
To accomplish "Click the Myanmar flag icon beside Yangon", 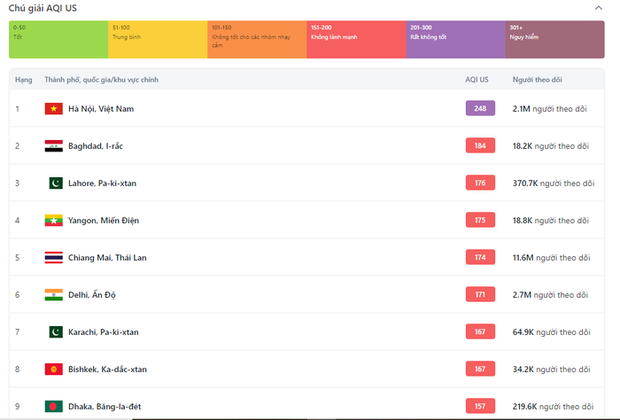I will coord(54,220).
